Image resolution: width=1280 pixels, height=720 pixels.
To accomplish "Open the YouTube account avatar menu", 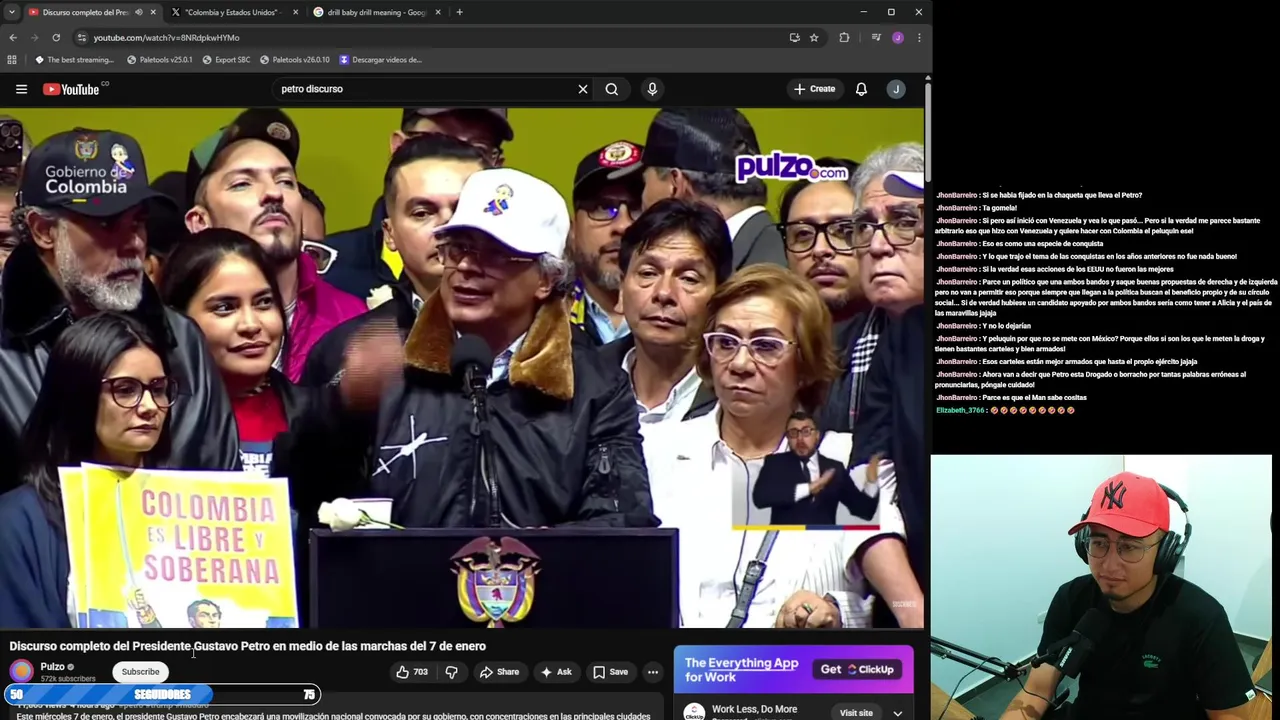I will (x=896, y=89).
